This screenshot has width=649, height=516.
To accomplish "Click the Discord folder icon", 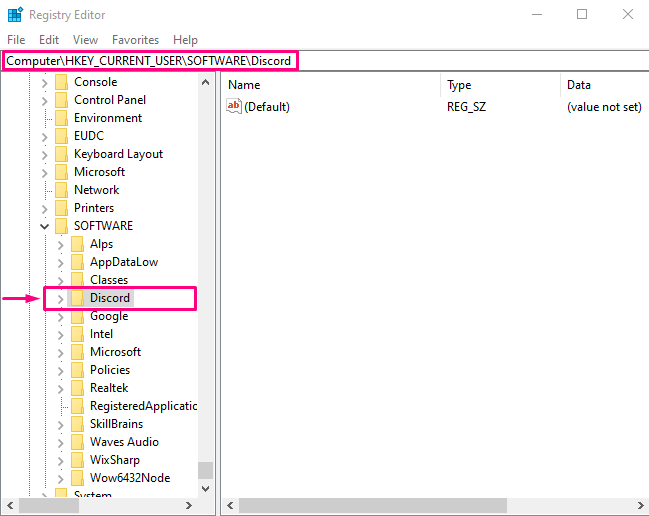I will pos(77,298).
